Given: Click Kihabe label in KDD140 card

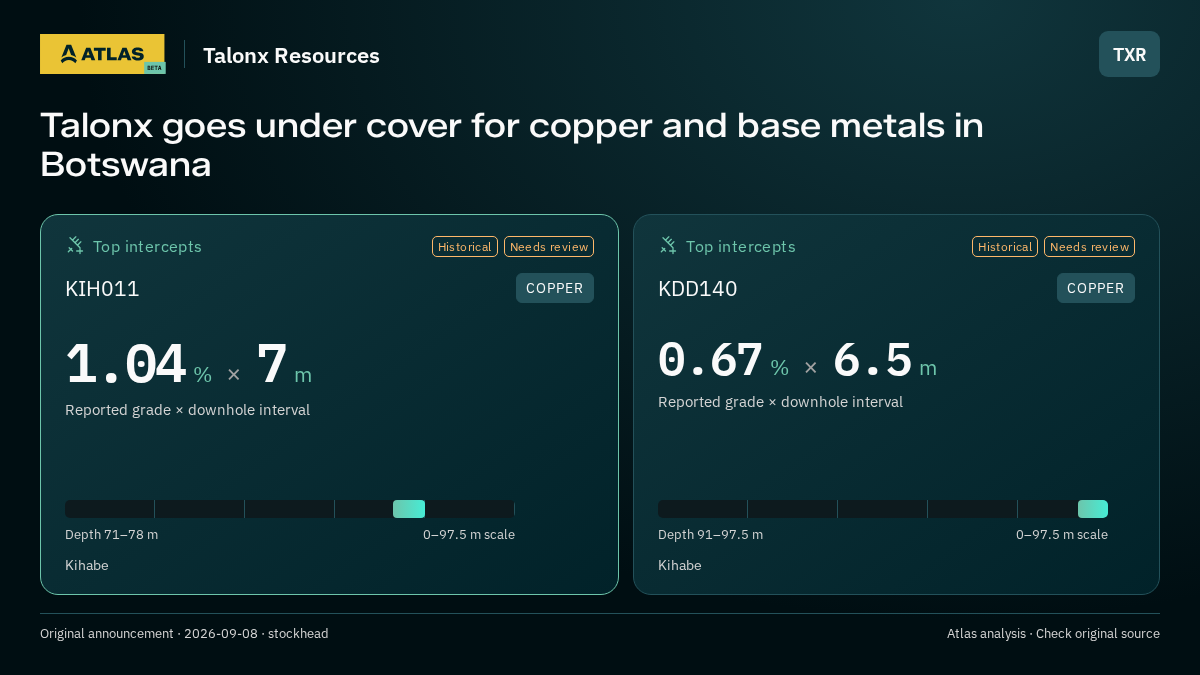Looking at the screenshot, I should 680,566.
